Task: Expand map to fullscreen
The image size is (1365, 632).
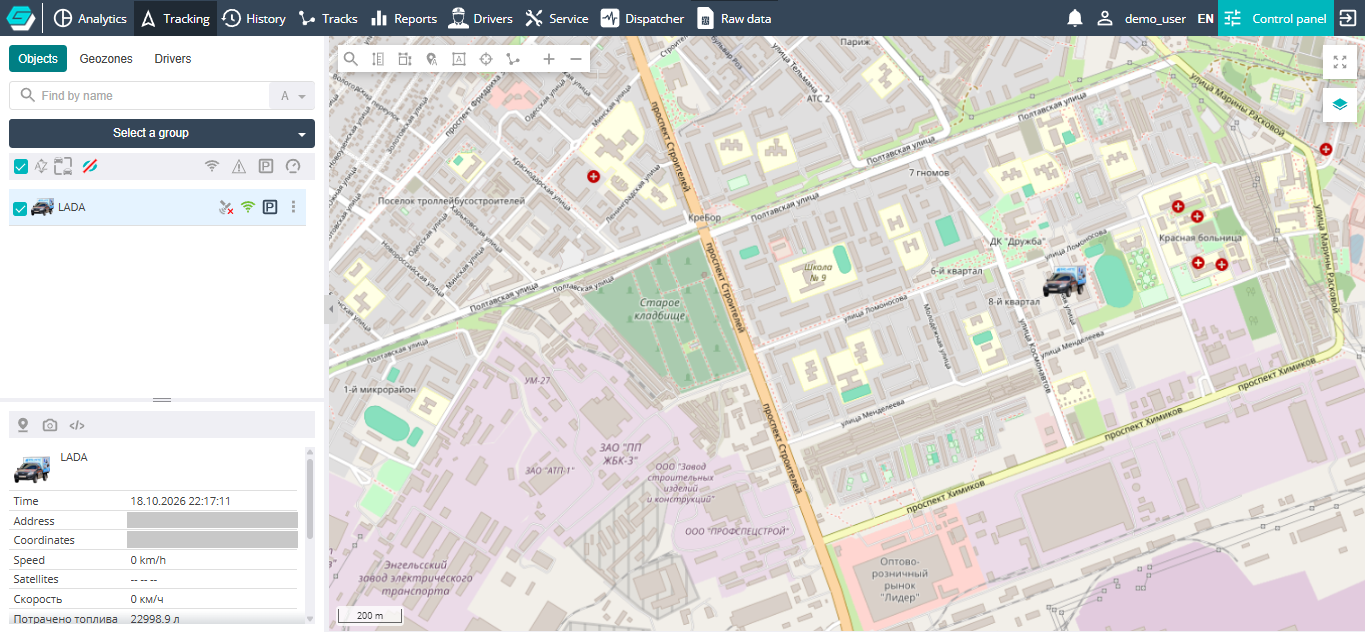Action: pos(1340,62)
